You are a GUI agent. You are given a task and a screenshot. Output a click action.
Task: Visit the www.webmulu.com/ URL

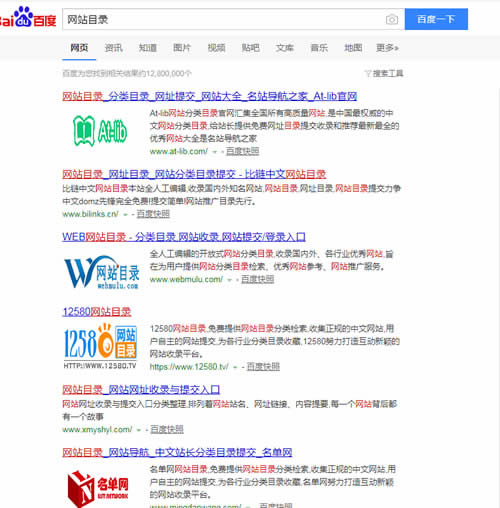[x=186, y=279]
